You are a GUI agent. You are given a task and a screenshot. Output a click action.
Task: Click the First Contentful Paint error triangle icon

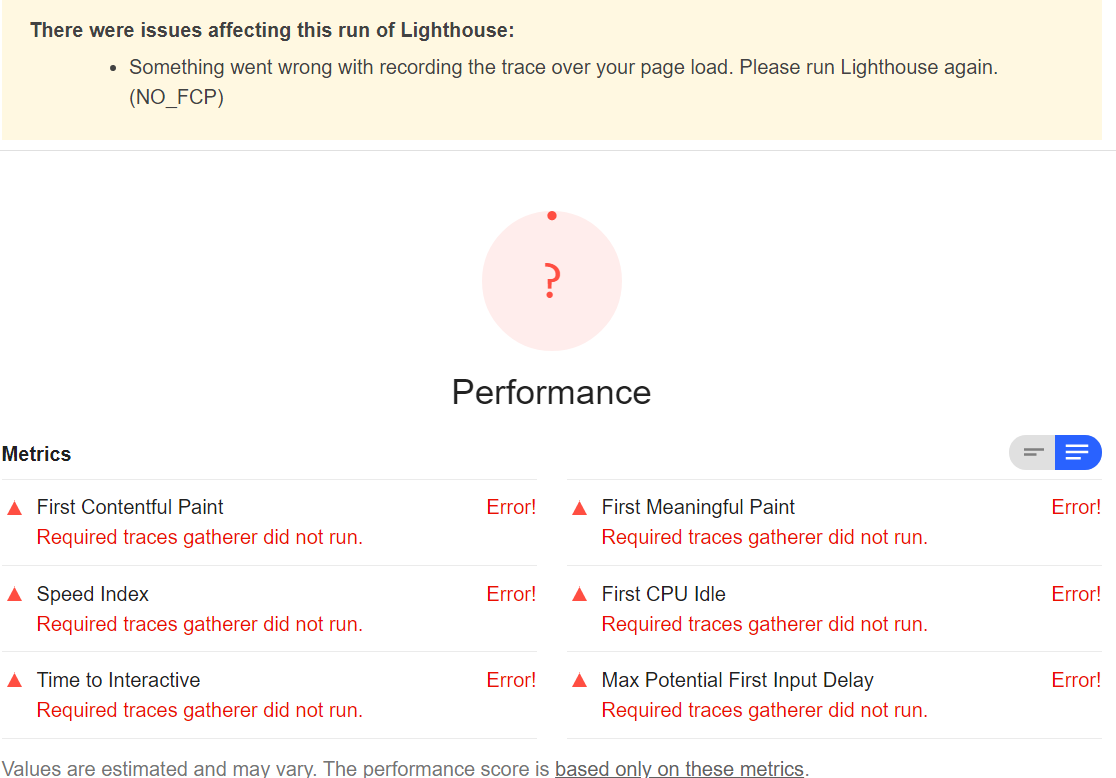pyautogui.click(x=13, y=507)
